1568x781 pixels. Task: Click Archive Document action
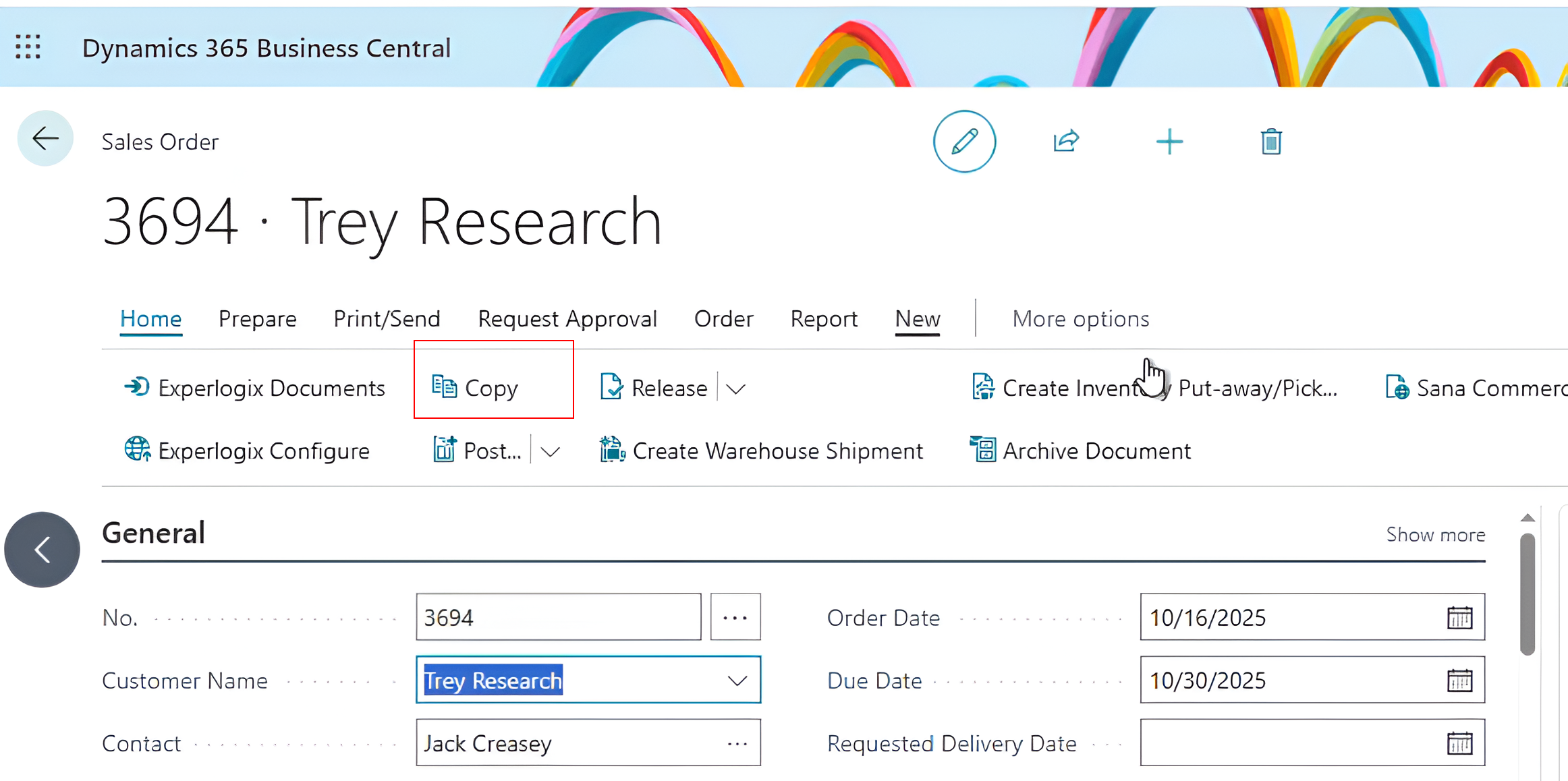pyautogui.click(x=1080, y=451)
